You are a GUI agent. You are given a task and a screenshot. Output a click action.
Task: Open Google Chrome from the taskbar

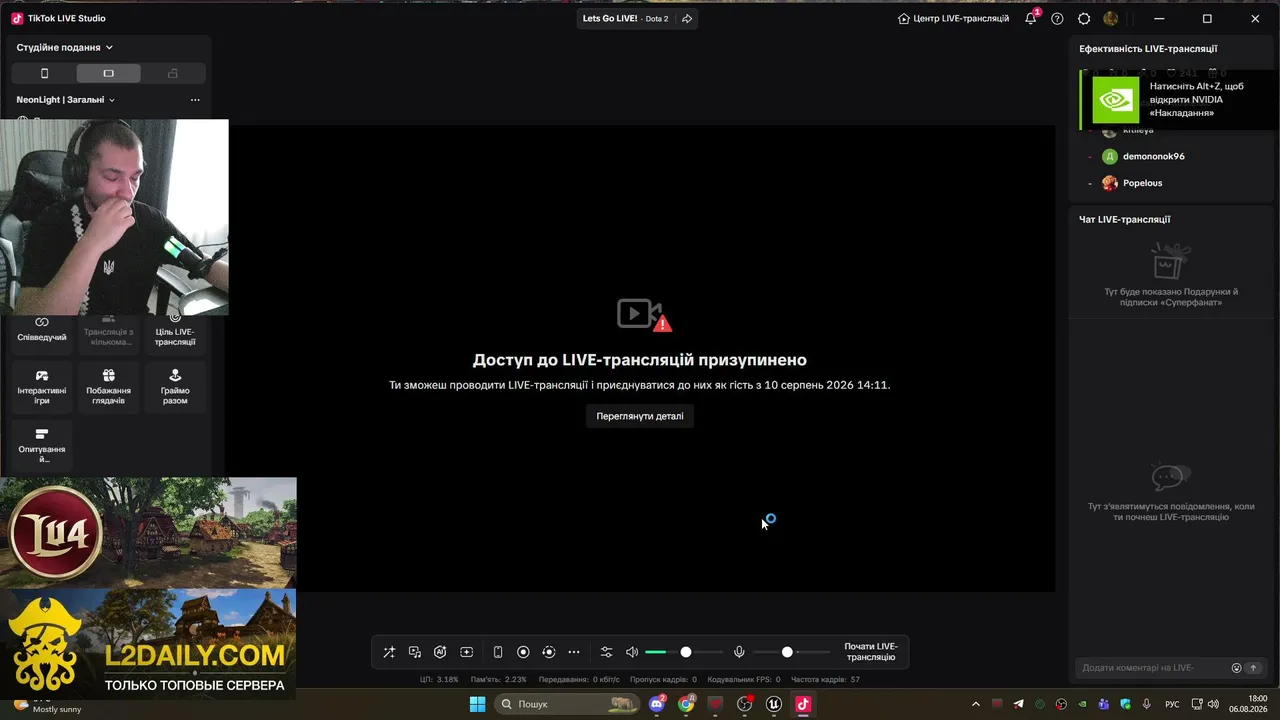686,704
